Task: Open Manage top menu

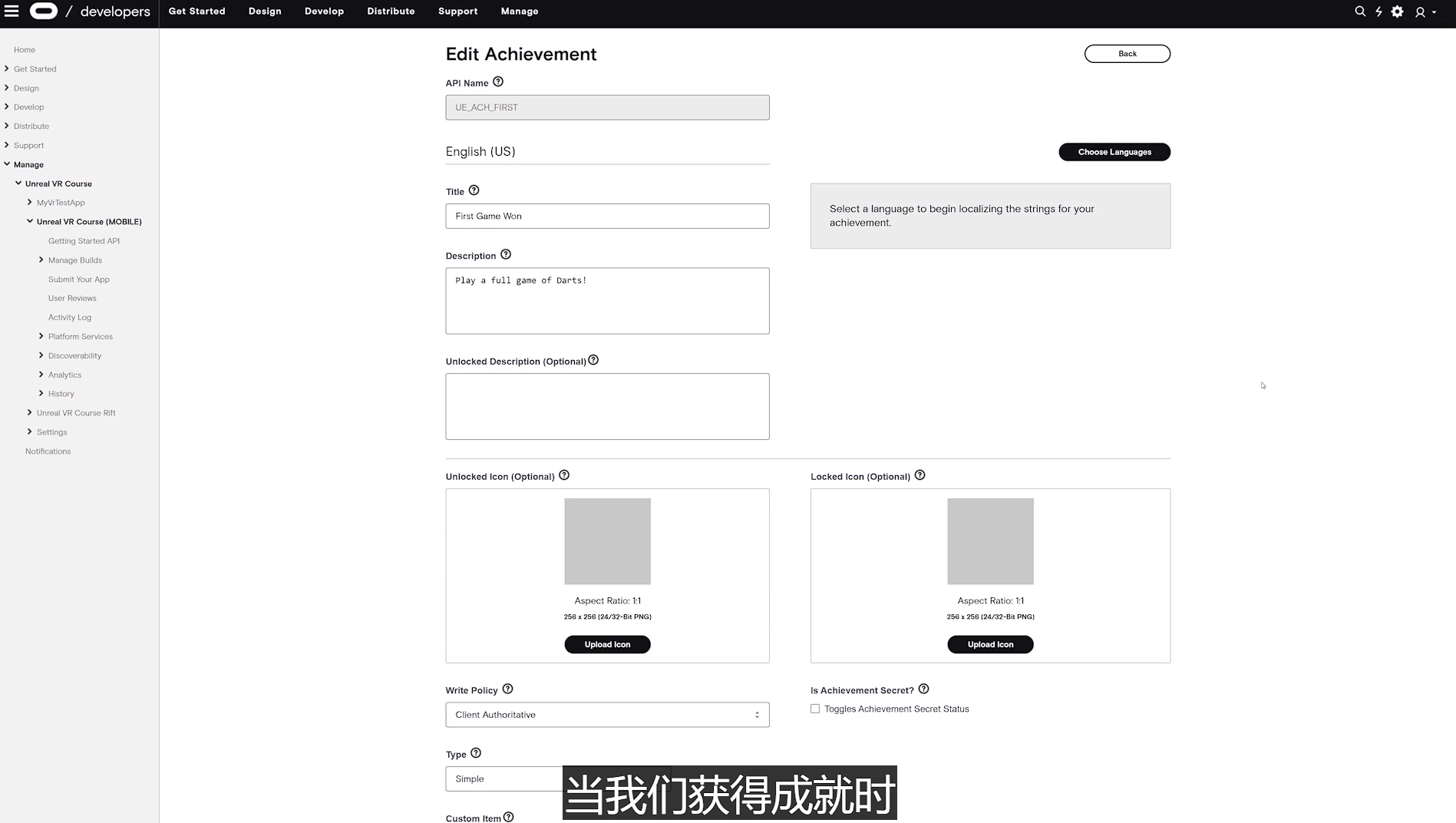Action: pyautogui.click(x=520, y=12)
